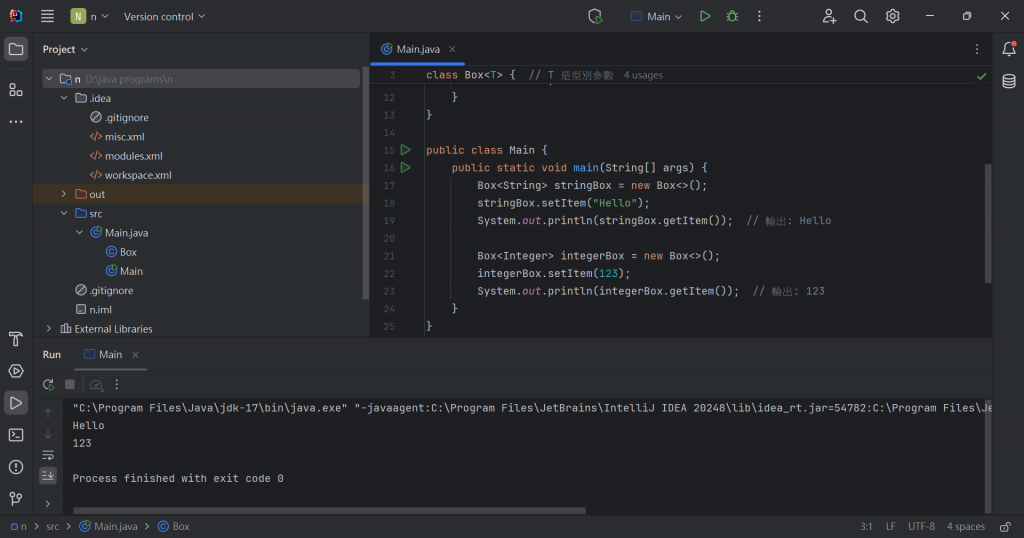Toggle scroll to end in console
Viewport: 1024px width, 538px height.
point(48,475)
